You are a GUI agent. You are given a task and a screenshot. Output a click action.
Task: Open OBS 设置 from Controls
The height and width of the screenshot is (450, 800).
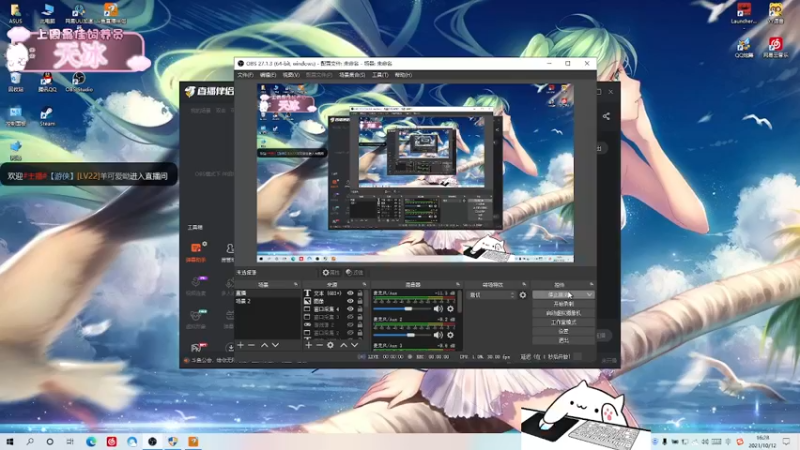[x=563, y=332]
